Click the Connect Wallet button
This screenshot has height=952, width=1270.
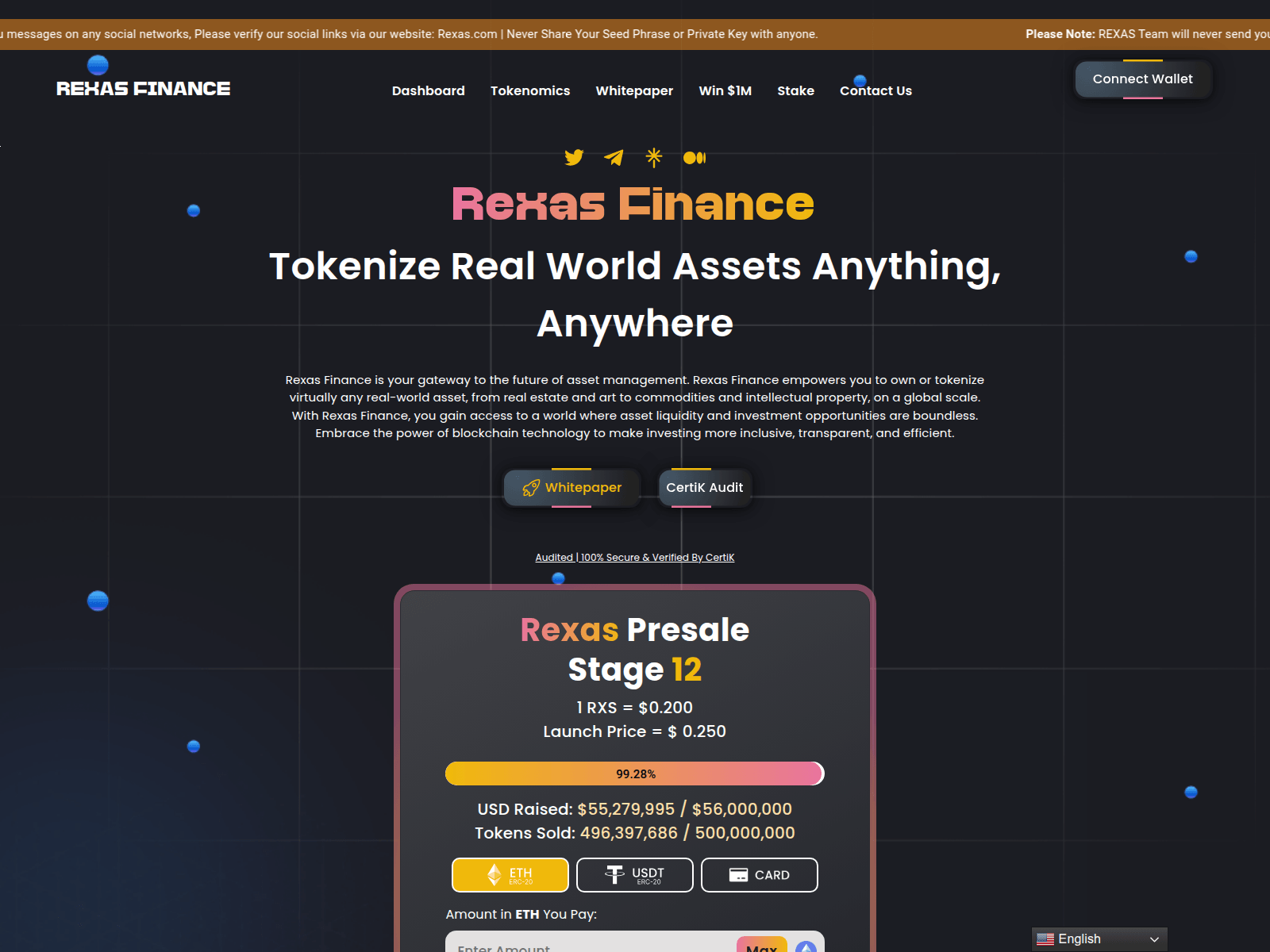click(1143, 79)
